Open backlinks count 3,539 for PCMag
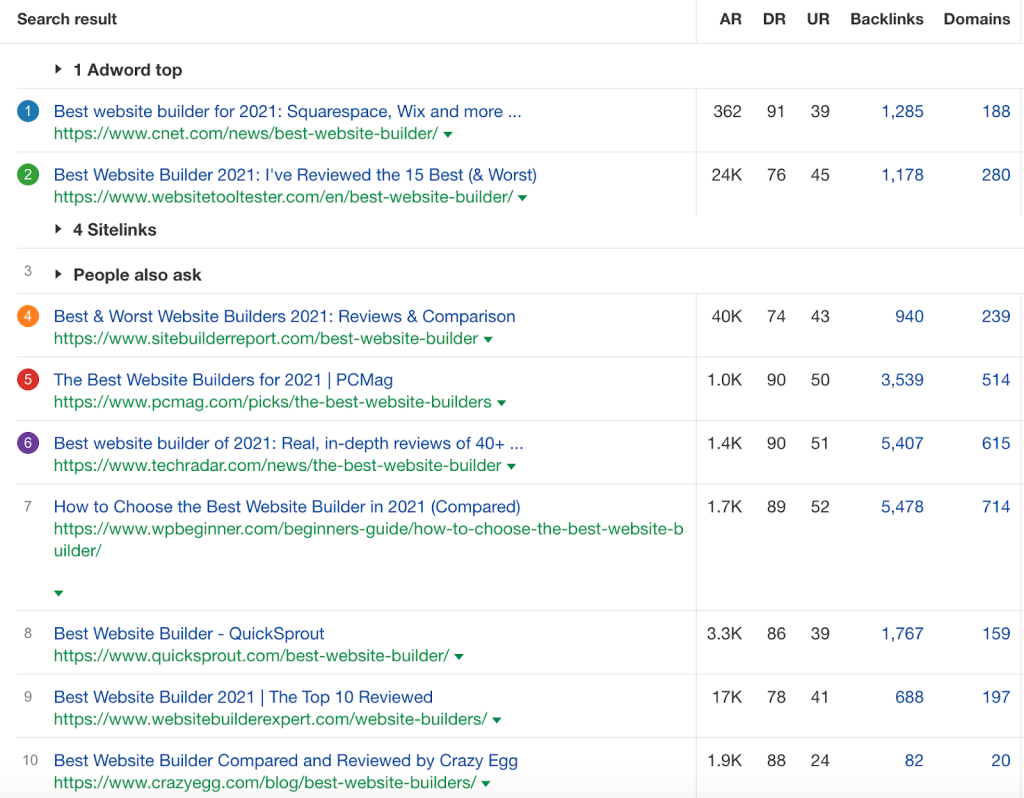This screenshot has height=798, width=1024. coord(902,379)
